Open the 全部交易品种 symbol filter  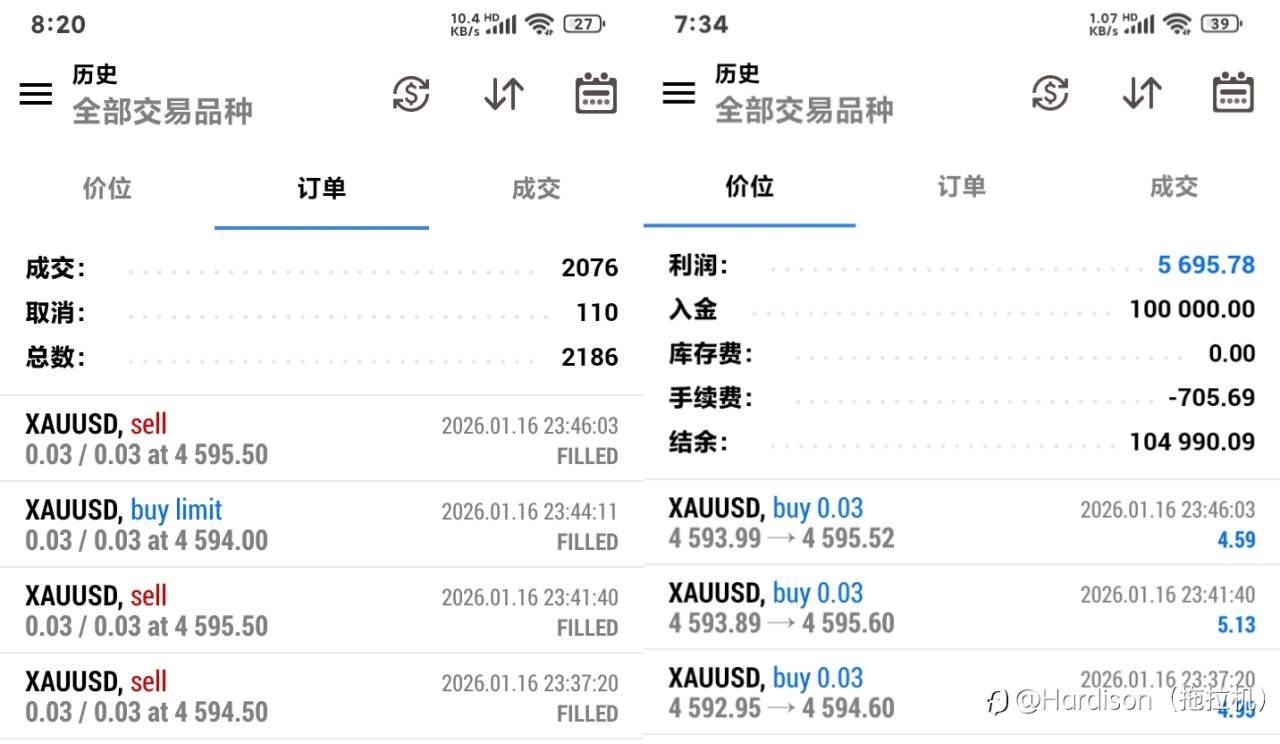coord(163,111)
